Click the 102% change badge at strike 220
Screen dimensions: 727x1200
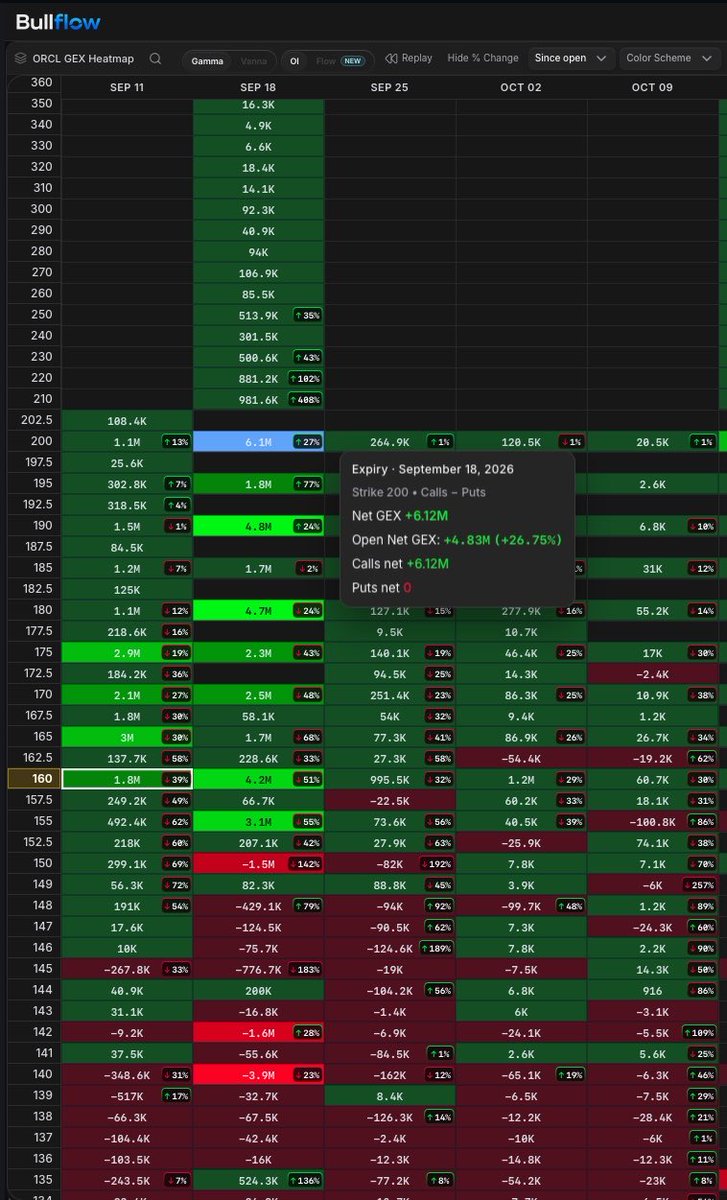[x=303, y=378]
